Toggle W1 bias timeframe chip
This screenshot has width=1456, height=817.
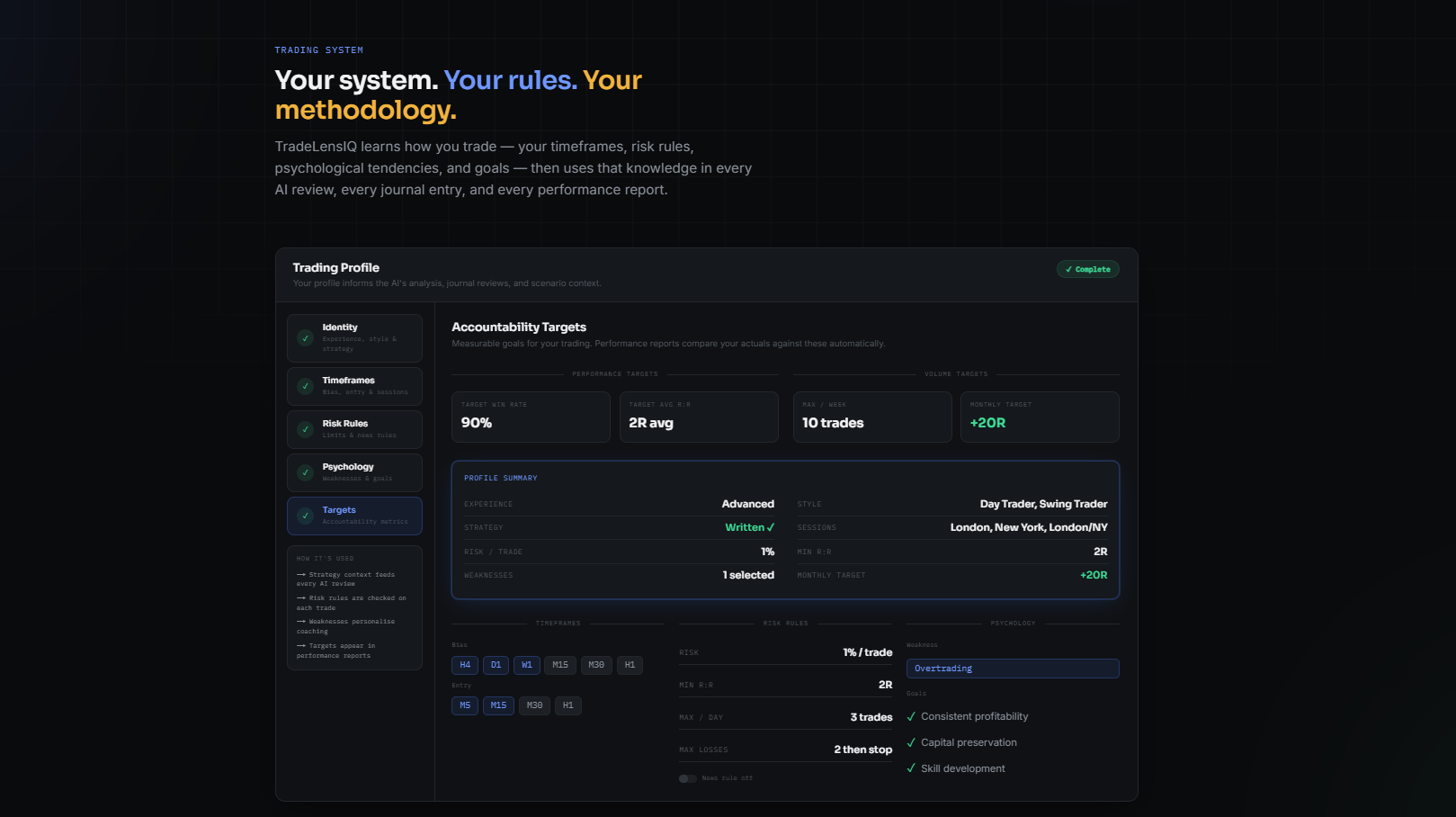coord(527,665)
